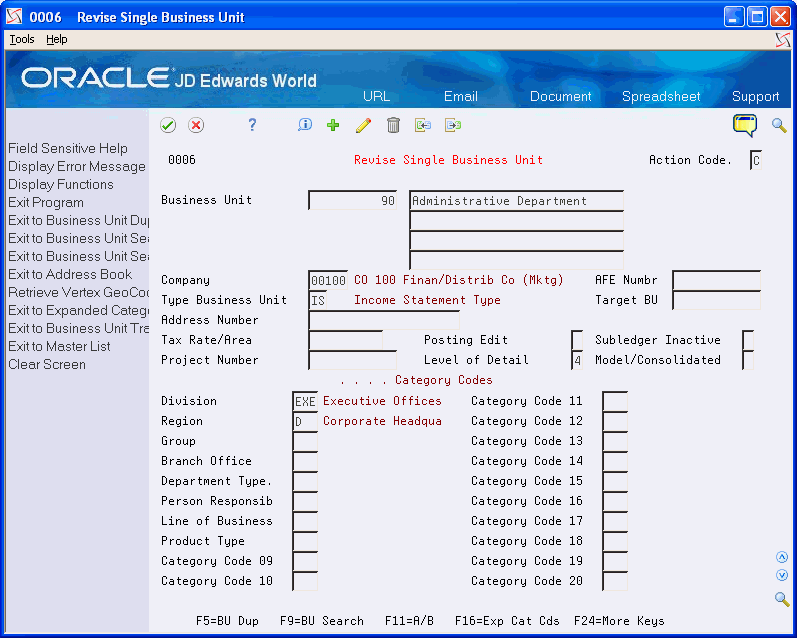Click the Company field containing 00100
This screenshot has height=638, width=797.
click(328, 280)
